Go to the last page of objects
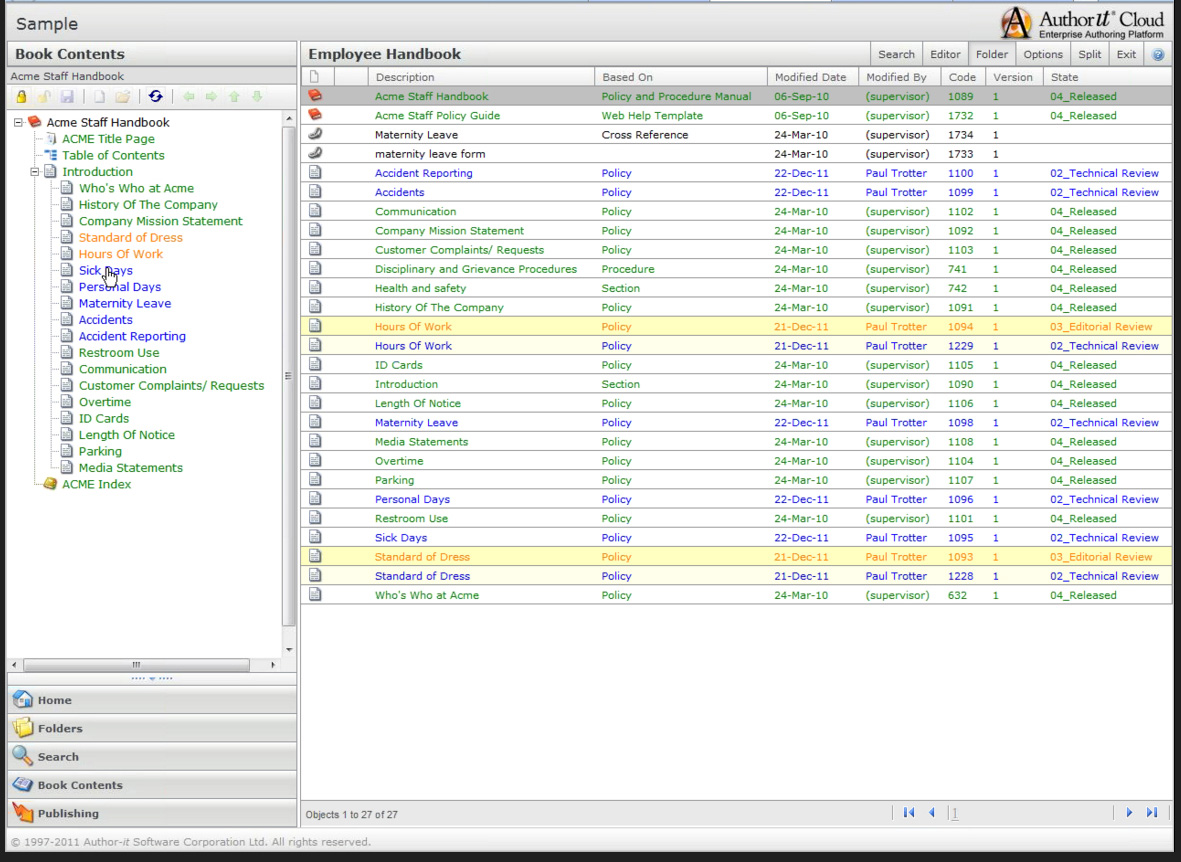 (x=1152, y=812)
